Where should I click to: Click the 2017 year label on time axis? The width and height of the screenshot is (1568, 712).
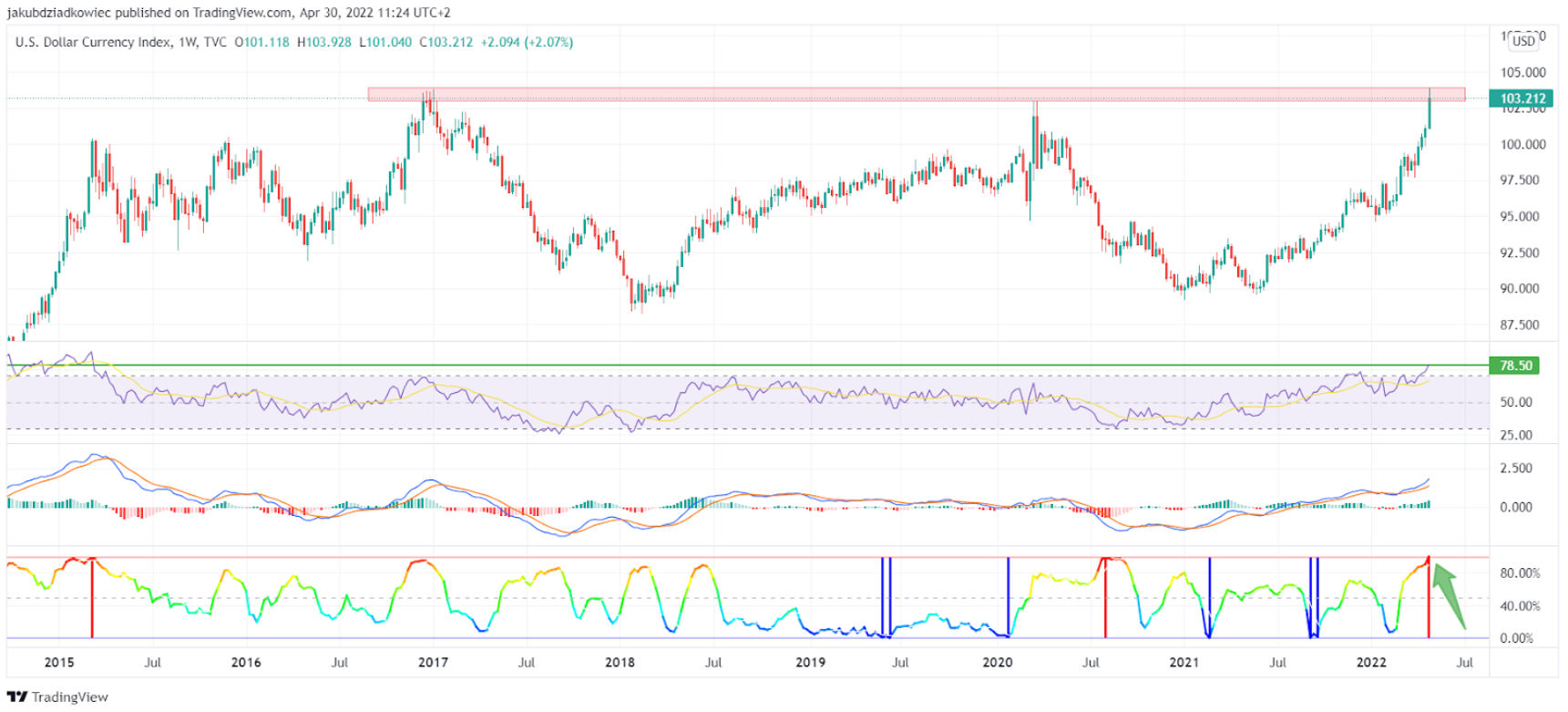click(433, 663)
